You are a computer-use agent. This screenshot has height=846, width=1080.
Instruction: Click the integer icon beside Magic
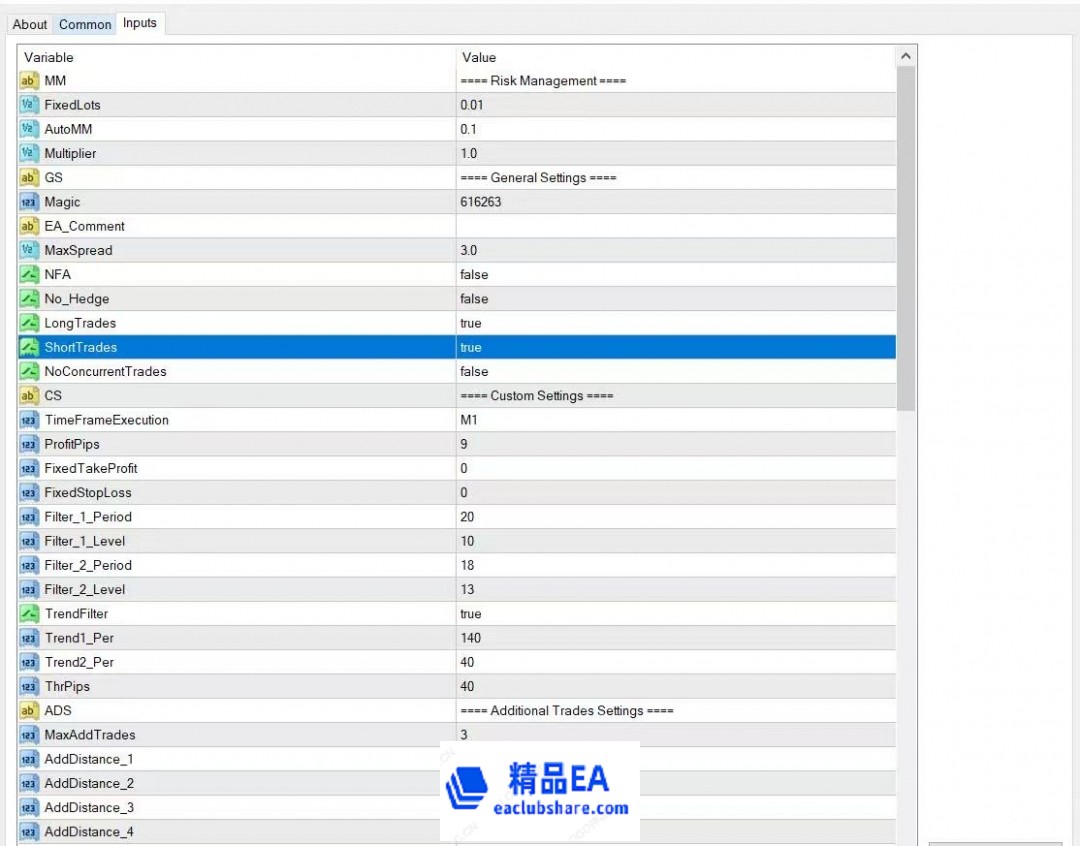(29, 202)
